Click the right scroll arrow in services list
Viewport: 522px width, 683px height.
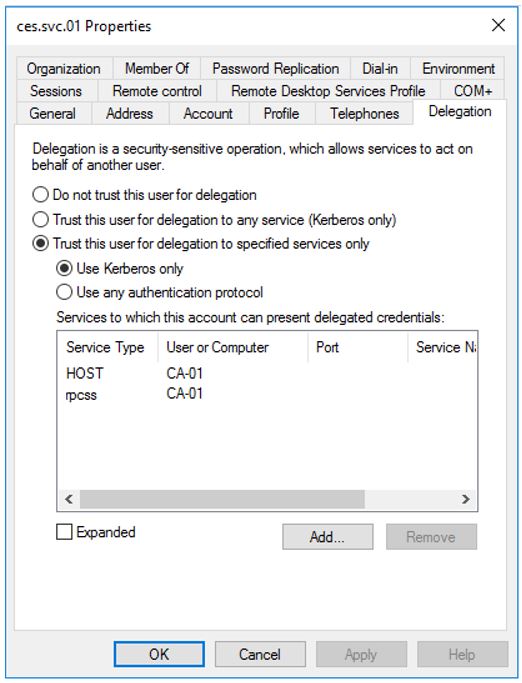tap(466, 499)
